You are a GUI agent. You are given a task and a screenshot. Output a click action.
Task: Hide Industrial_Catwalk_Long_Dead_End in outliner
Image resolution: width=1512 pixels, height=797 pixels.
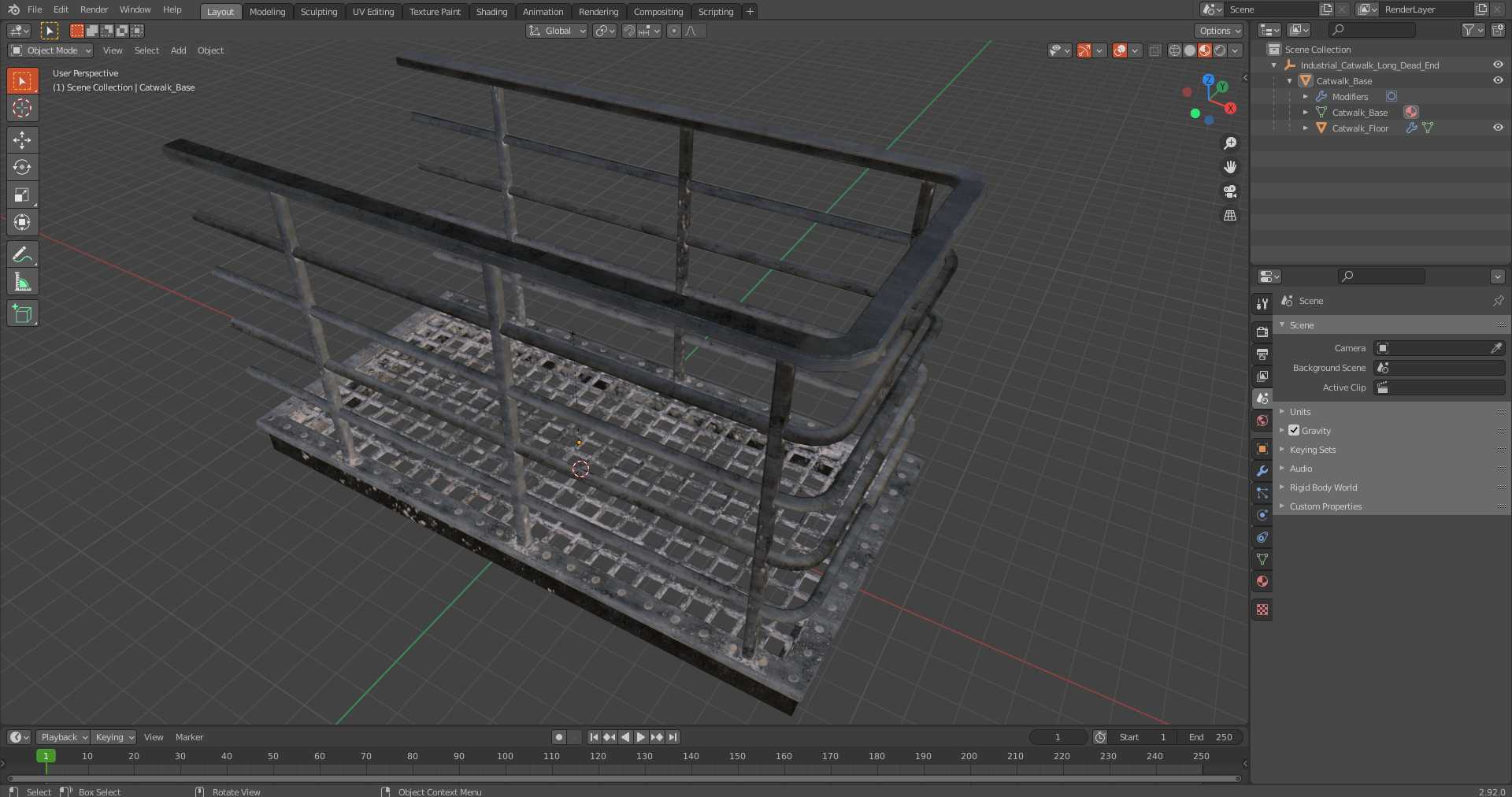1498,65
